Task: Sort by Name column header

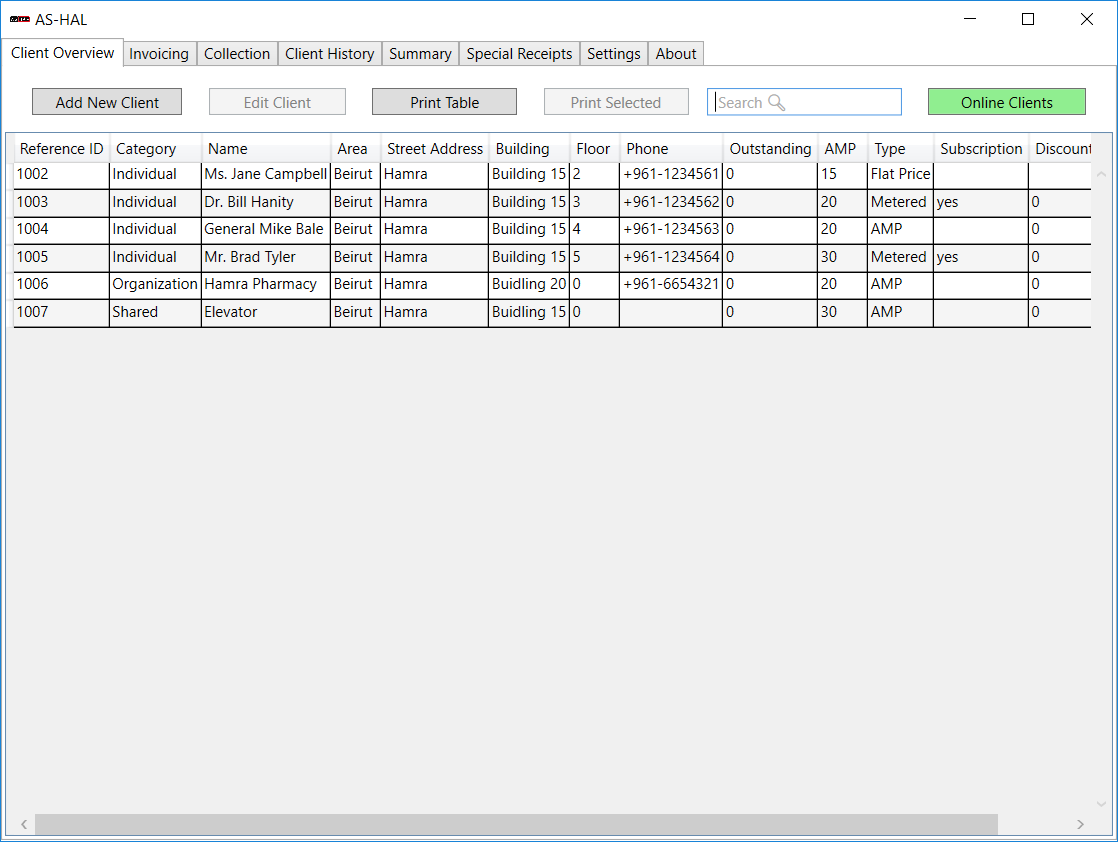Action: point(266,149)
